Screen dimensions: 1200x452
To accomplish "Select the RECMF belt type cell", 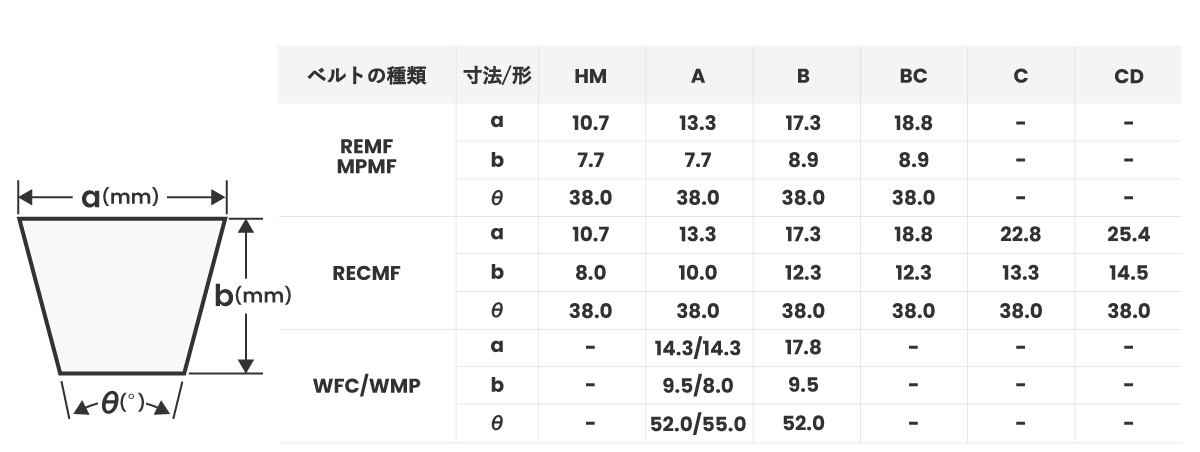I will [x=365, y=272].
